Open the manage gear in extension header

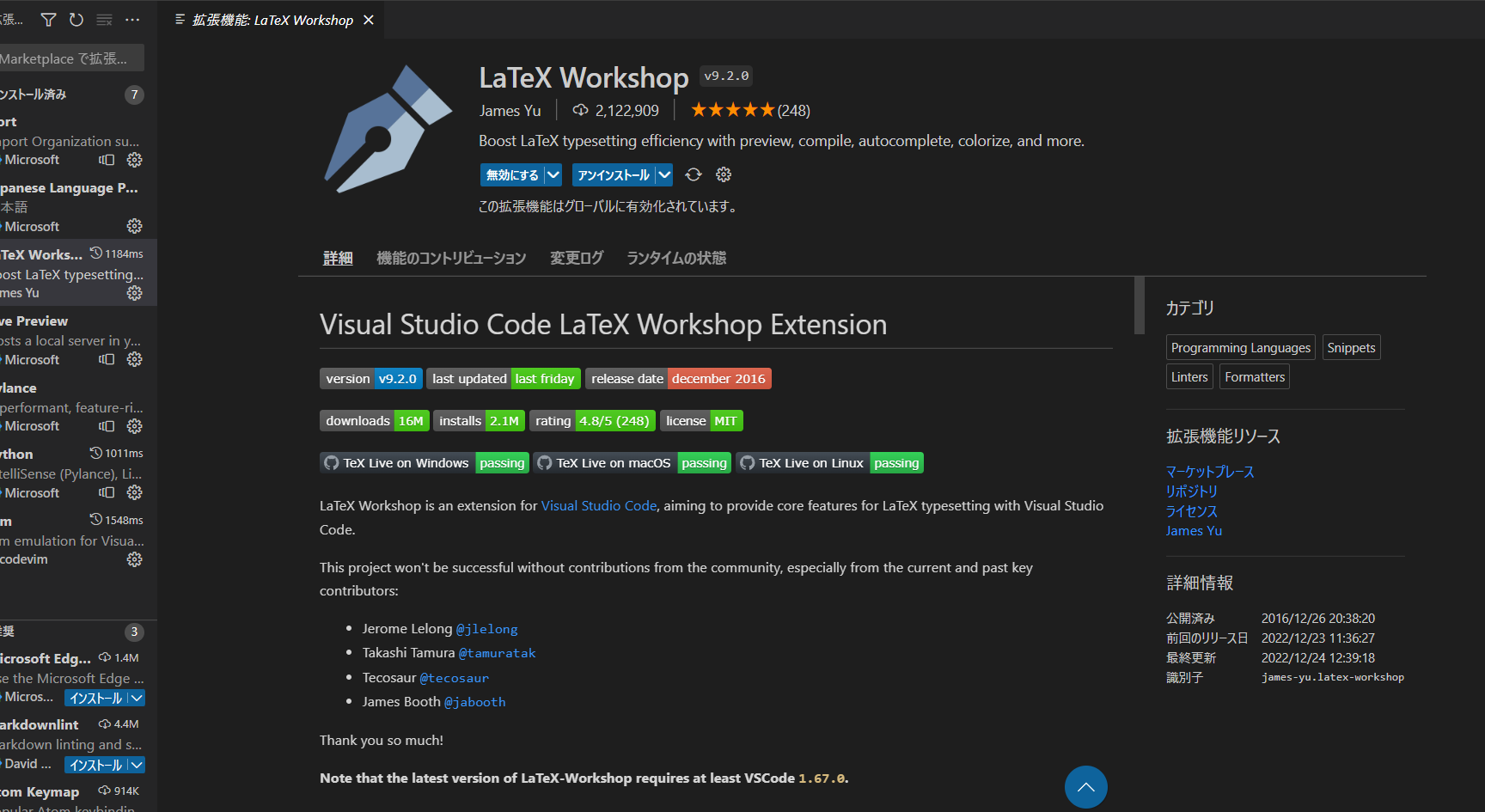click(x=724, y=175)
